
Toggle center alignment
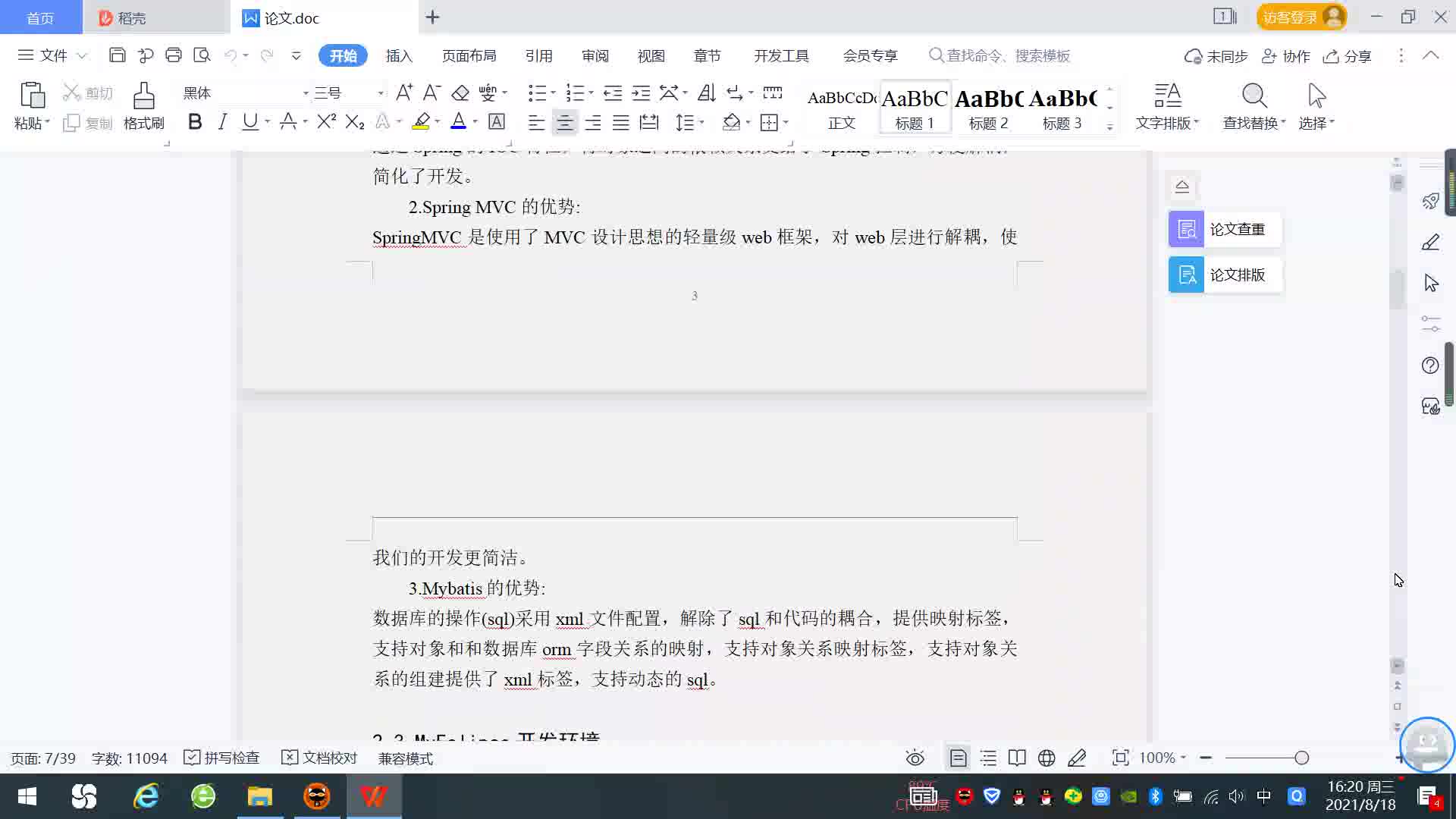tap(564, 122)
